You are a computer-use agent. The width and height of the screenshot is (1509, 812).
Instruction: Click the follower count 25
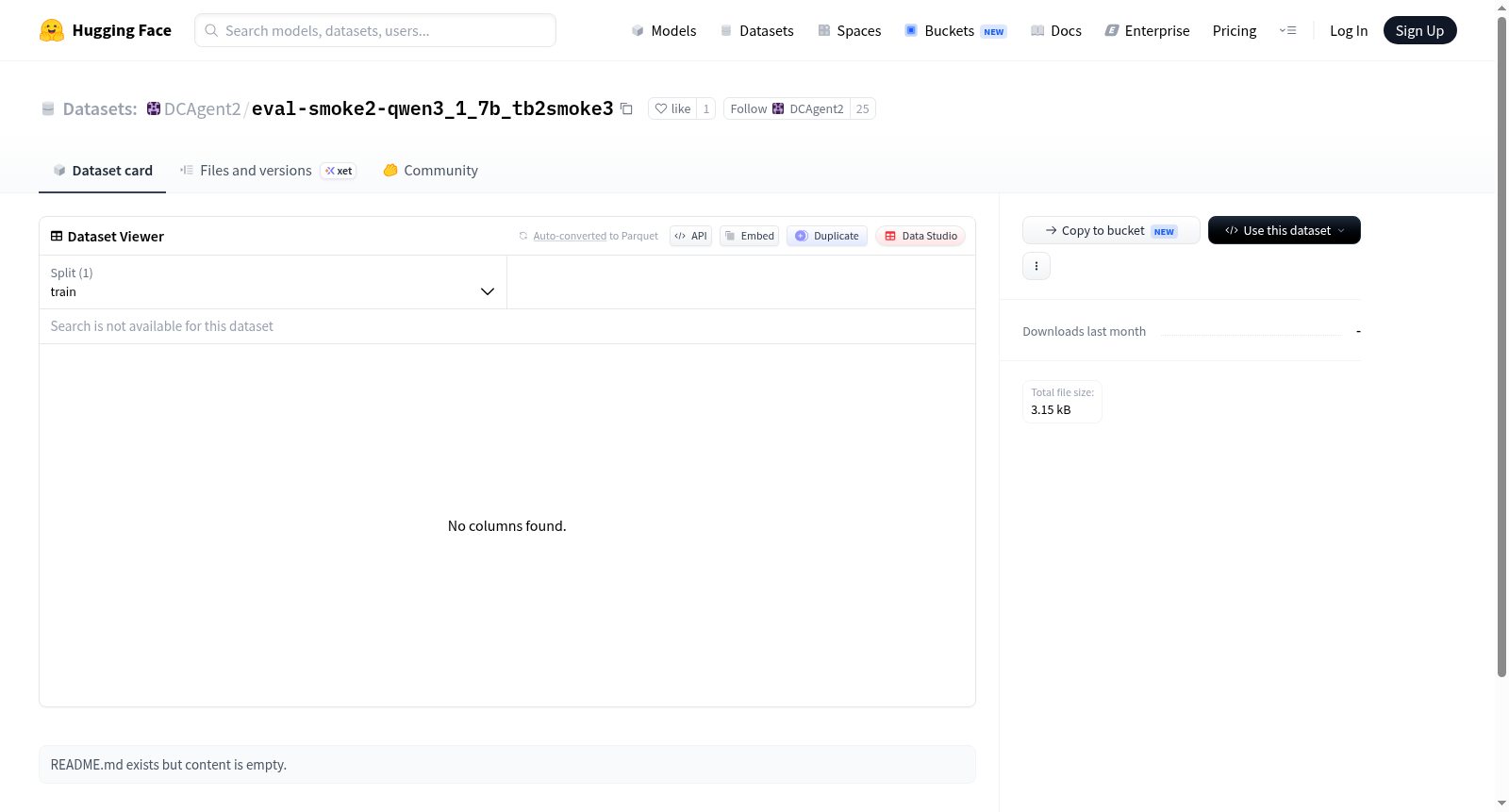pyautogui.click(x=862, y=108)
